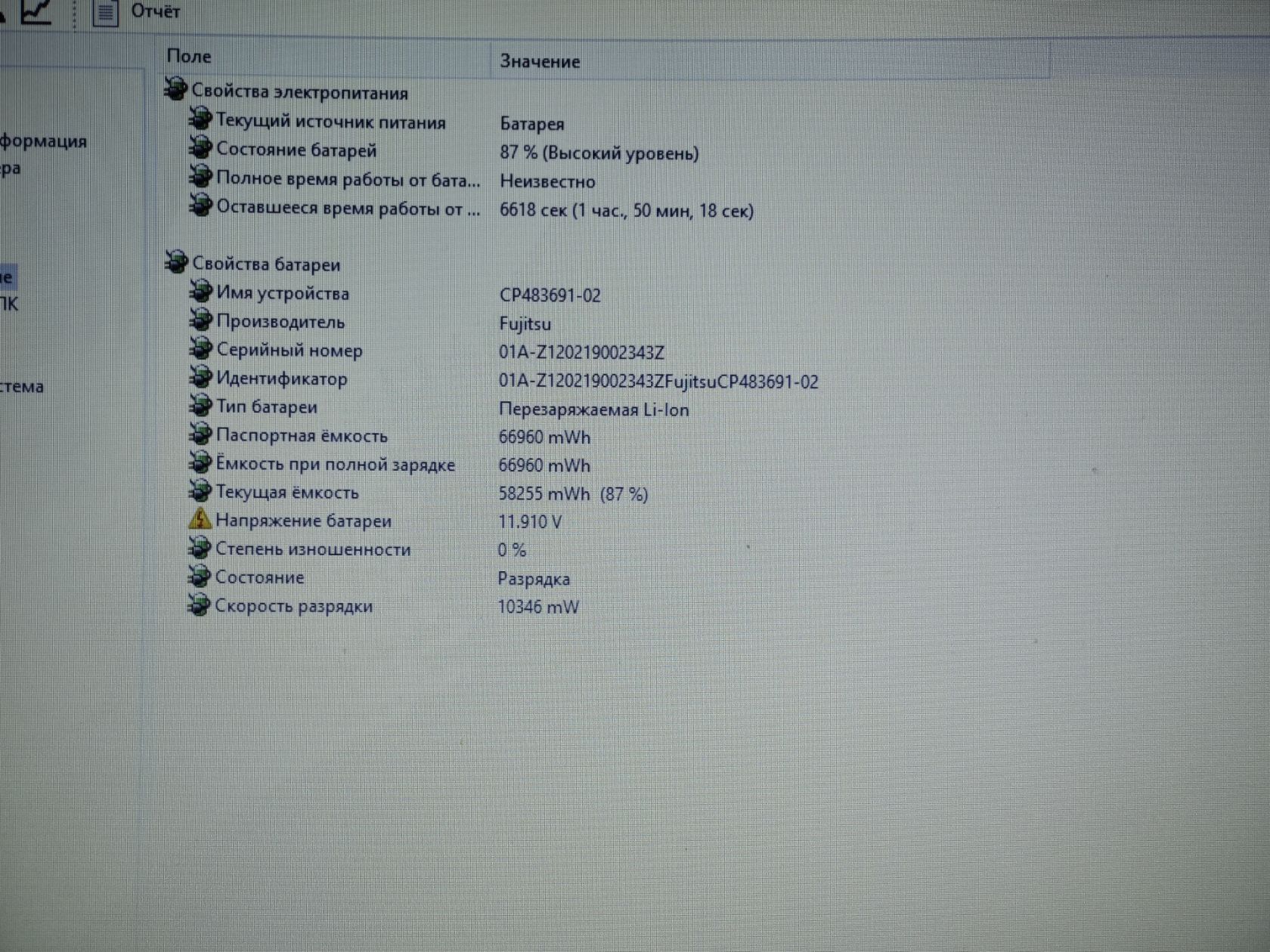The height and width of the screenshot is (952, 1270).
Task: Click icon beside Степень изношенности
Action: [199, 547]
